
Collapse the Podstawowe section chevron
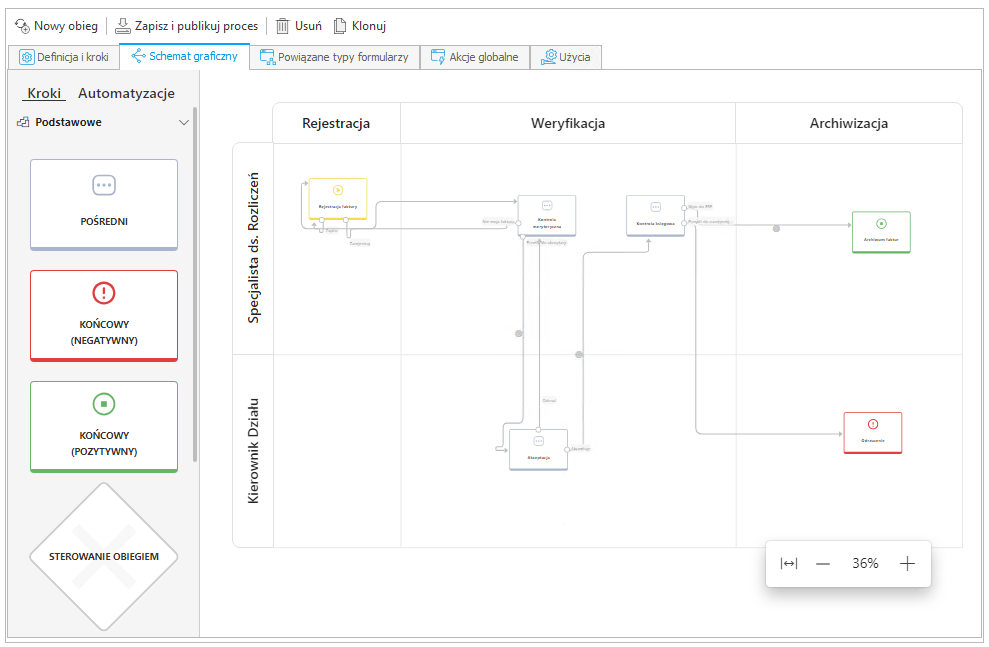184,123
